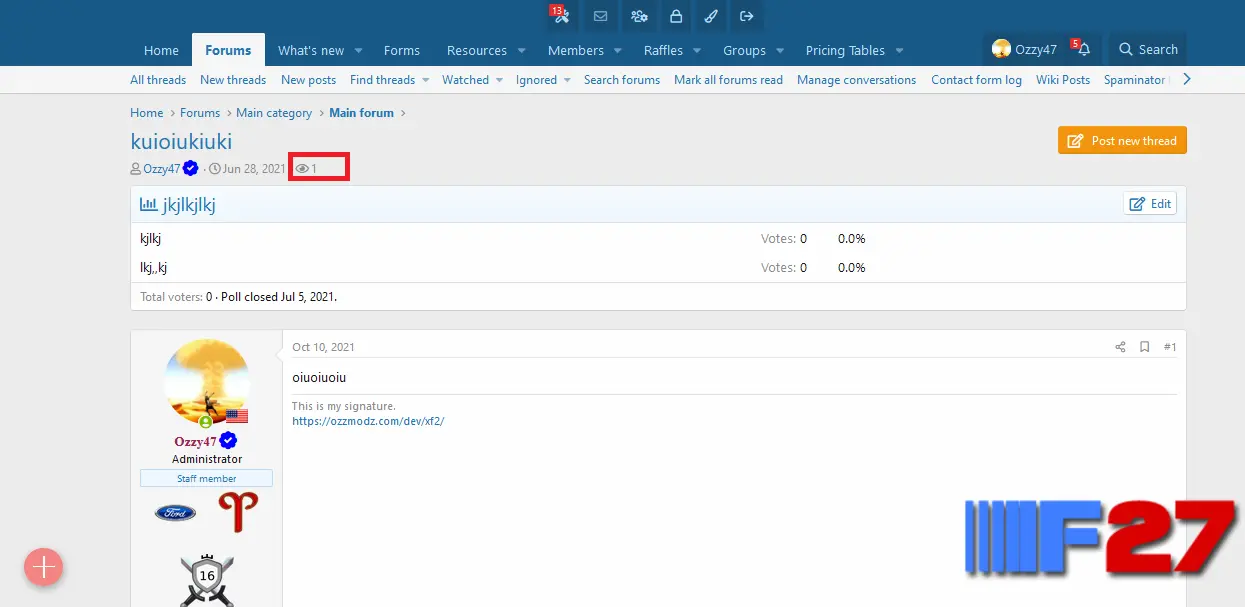Click the users-cog icon in top bar
This screenshot has width=1245, height=607.
pyautogui.click(x=638, y=16)
